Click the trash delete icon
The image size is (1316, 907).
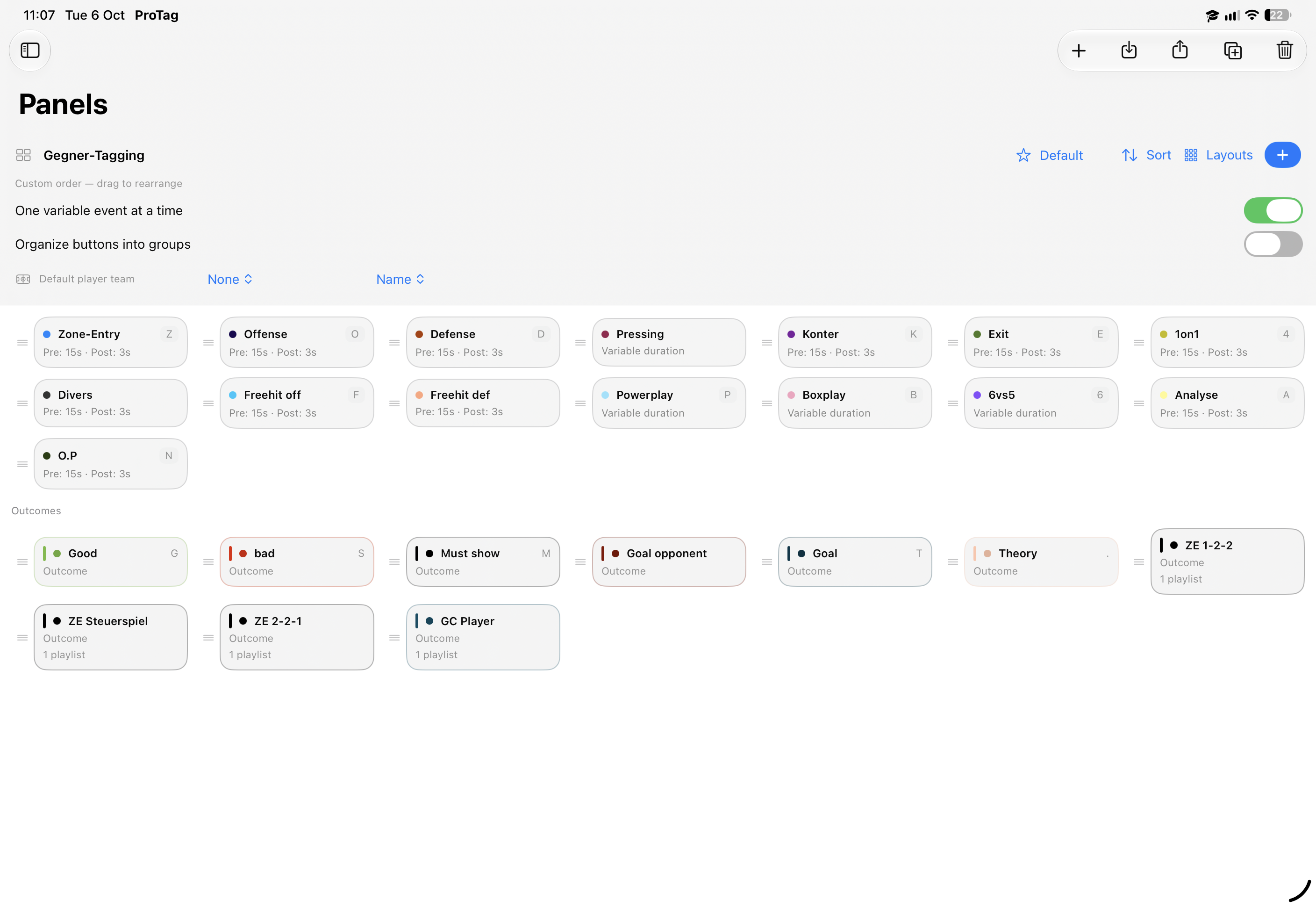[x=1284, y=50]
